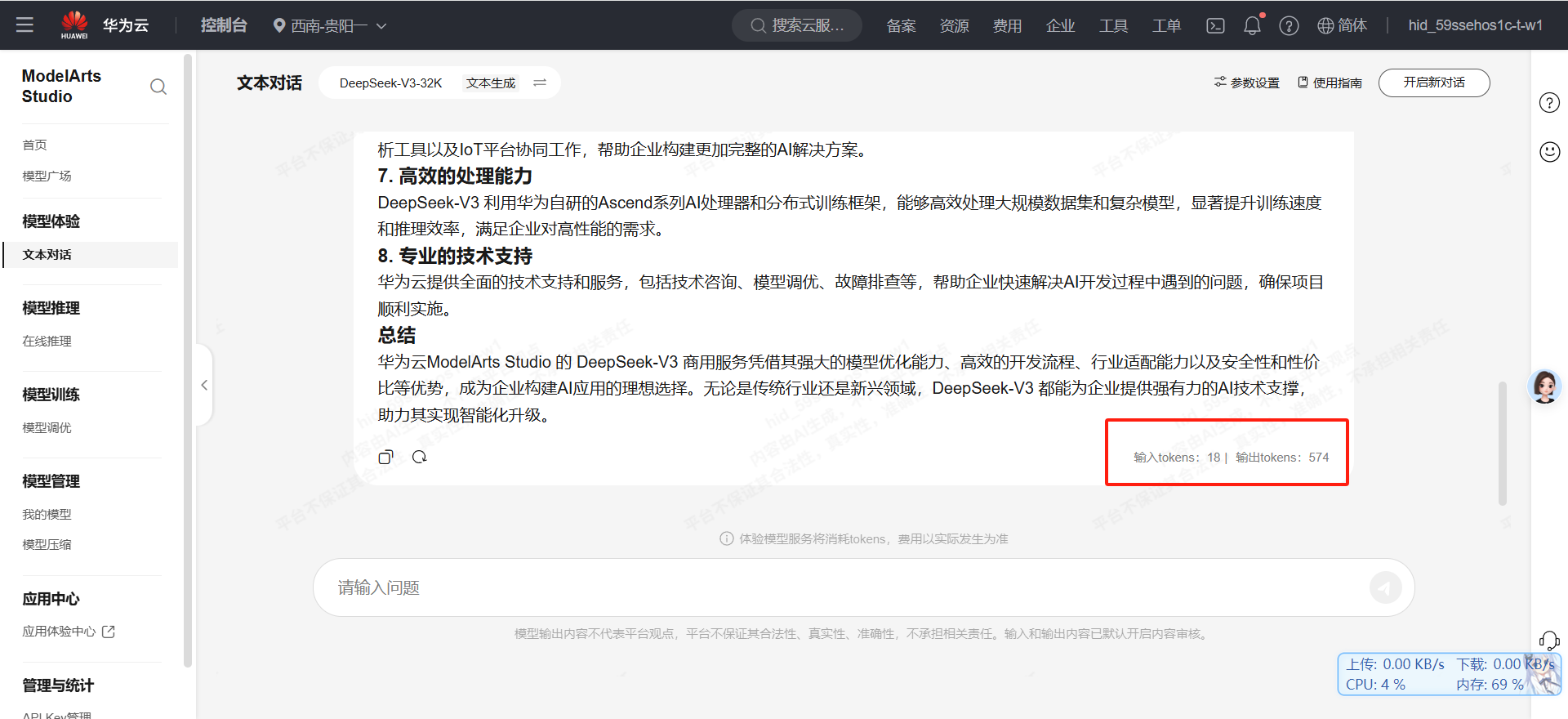Open 我的模型 in sidebar
Image resolution: width=1568 pixels, height=719 pixels.
(47, 514)
